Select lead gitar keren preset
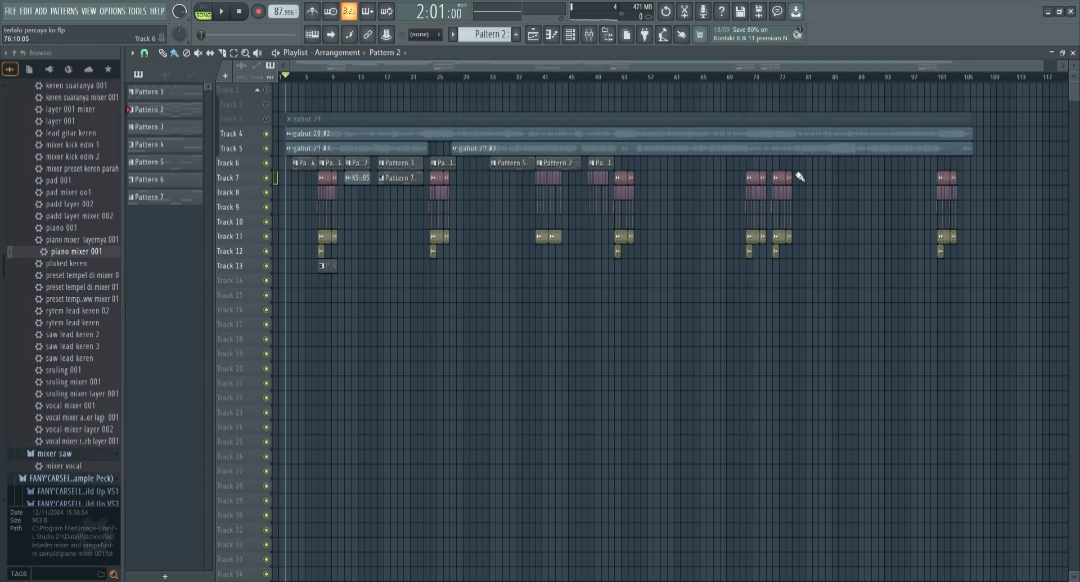1080x582 pixels. (x=70, y=133)
